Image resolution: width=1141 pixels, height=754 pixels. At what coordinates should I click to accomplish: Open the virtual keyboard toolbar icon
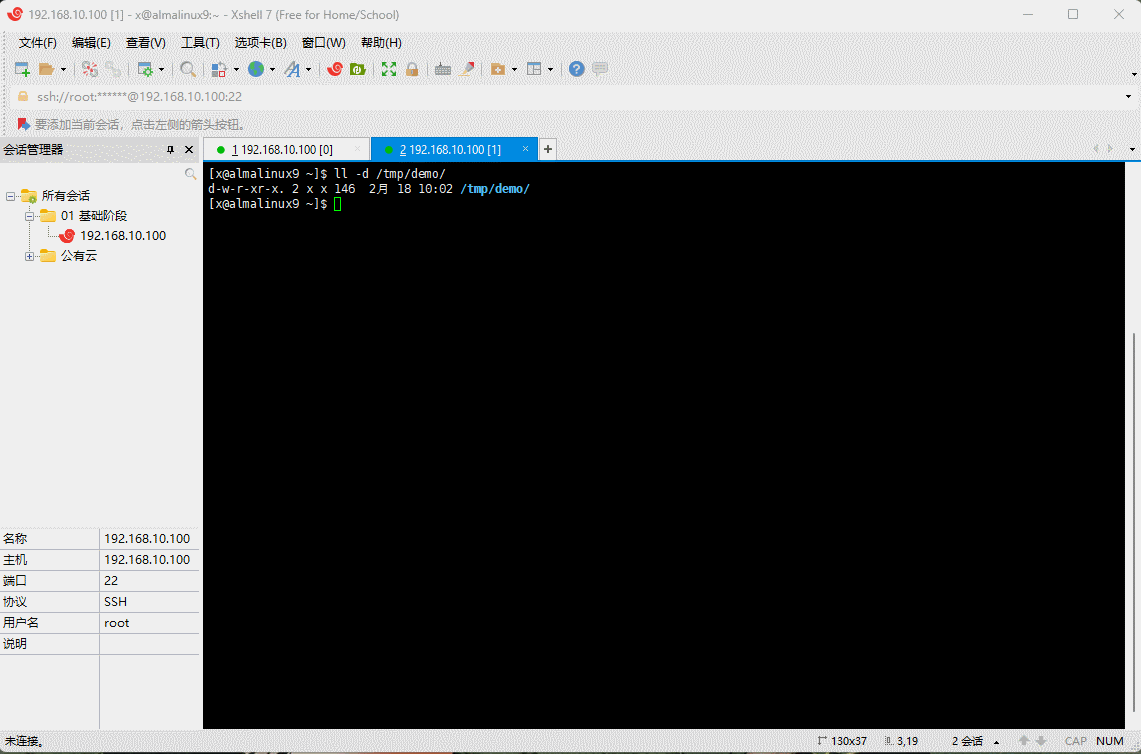coord(442,69)
